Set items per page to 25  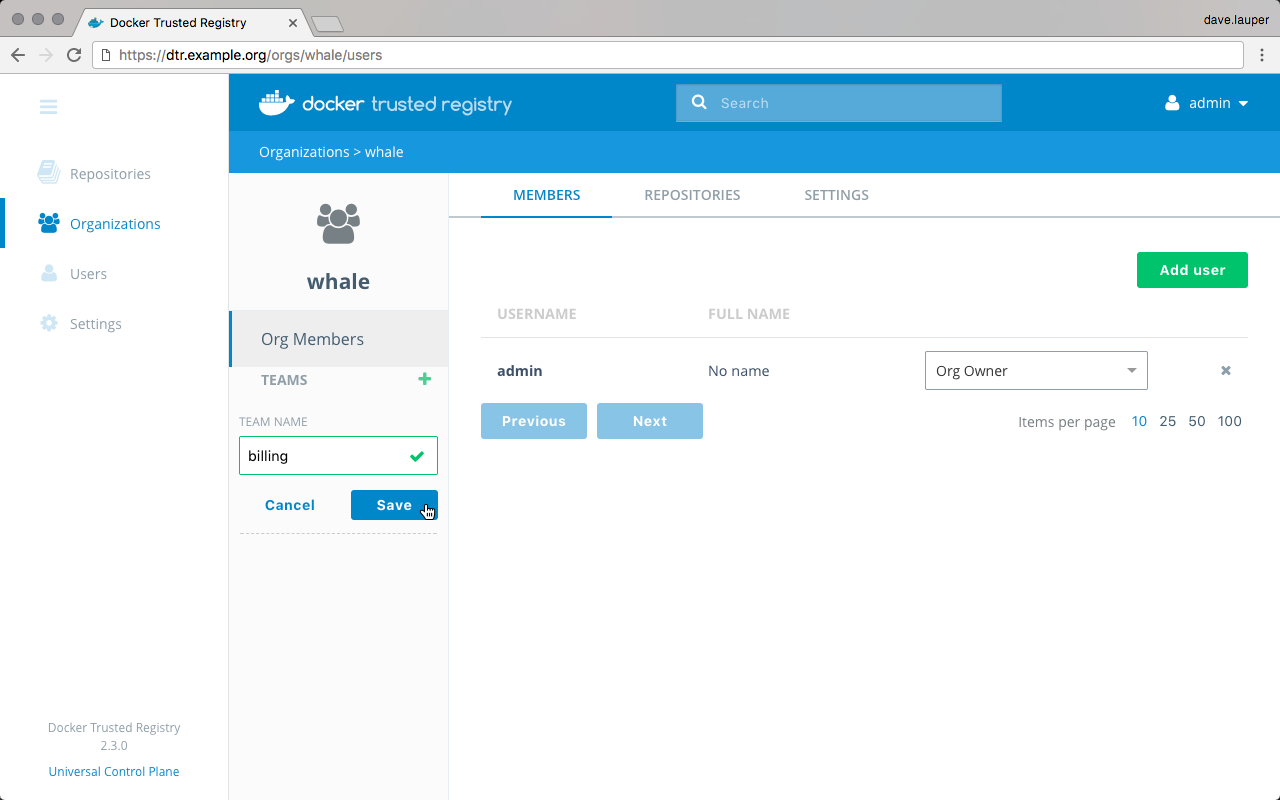pos(1167,421)
